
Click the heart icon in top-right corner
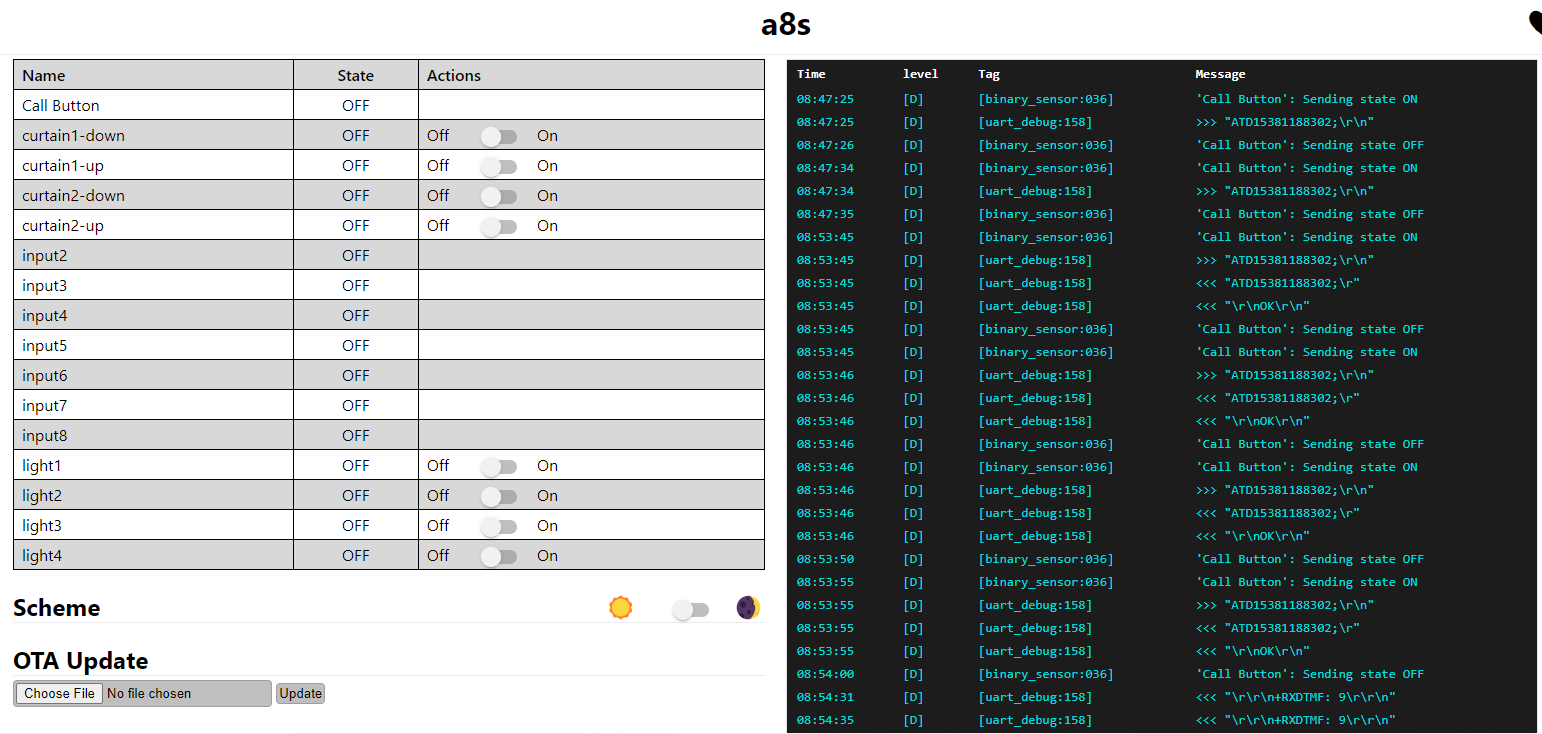(1535, 24)
